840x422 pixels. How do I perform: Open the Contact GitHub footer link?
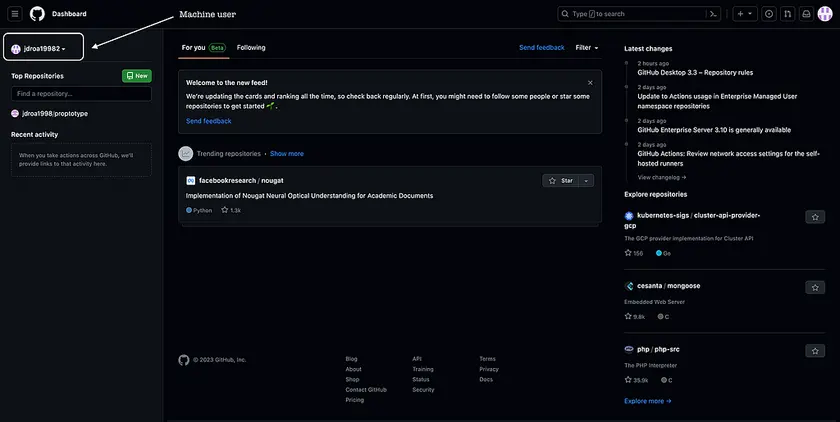tap(366, 389)
